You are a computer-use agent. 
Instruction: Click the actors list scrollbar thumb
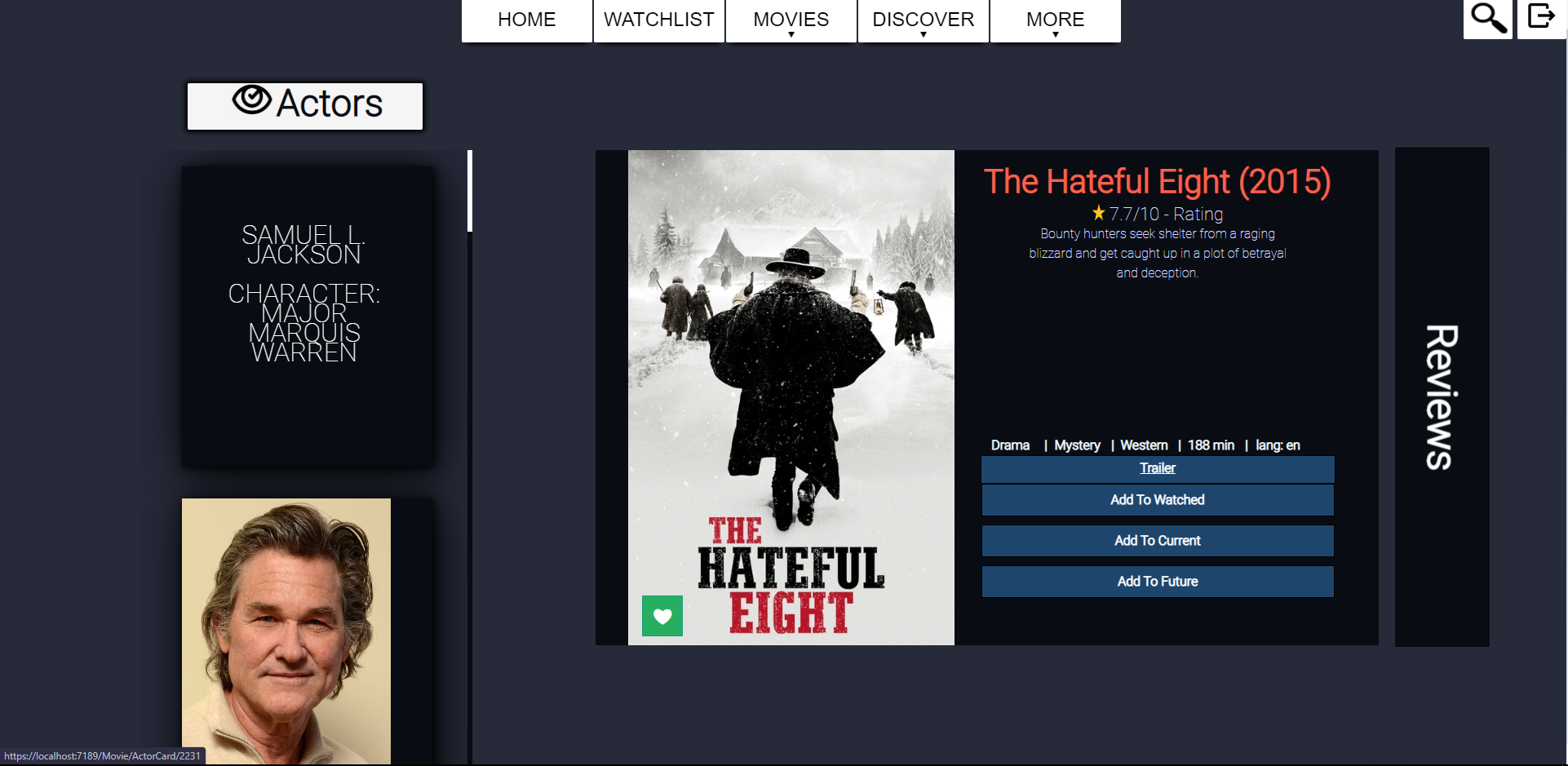[x=470, y=191]
